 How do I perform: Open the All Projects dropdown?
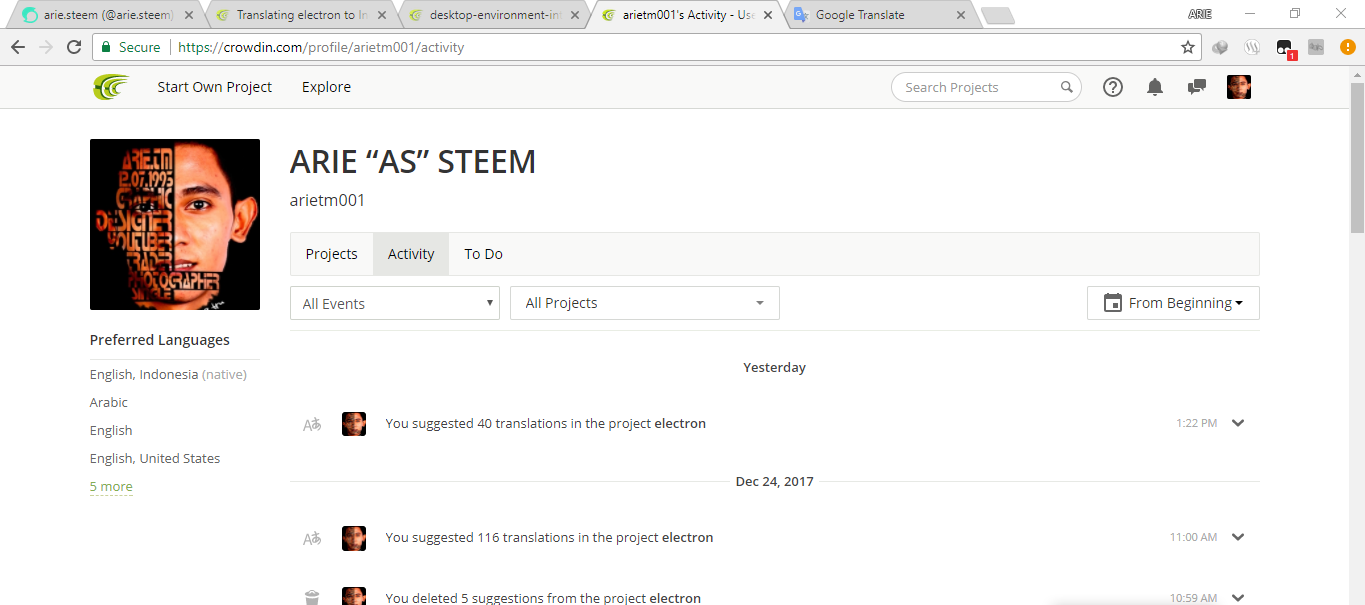(x=645, y=303)
